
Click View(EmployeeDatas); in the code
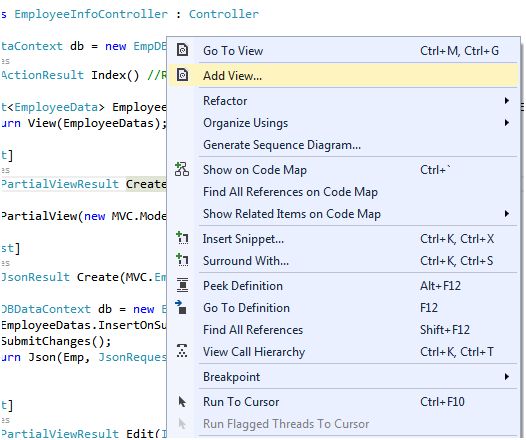[97, 123]
